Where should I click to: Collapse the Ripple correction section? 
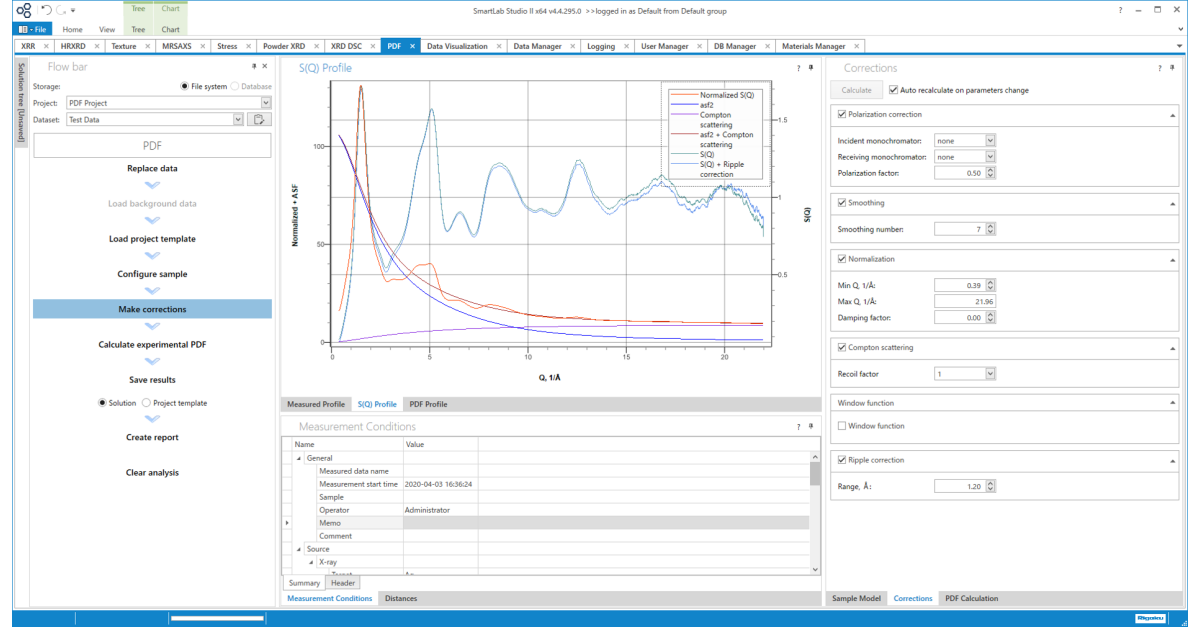[1172, 460]
